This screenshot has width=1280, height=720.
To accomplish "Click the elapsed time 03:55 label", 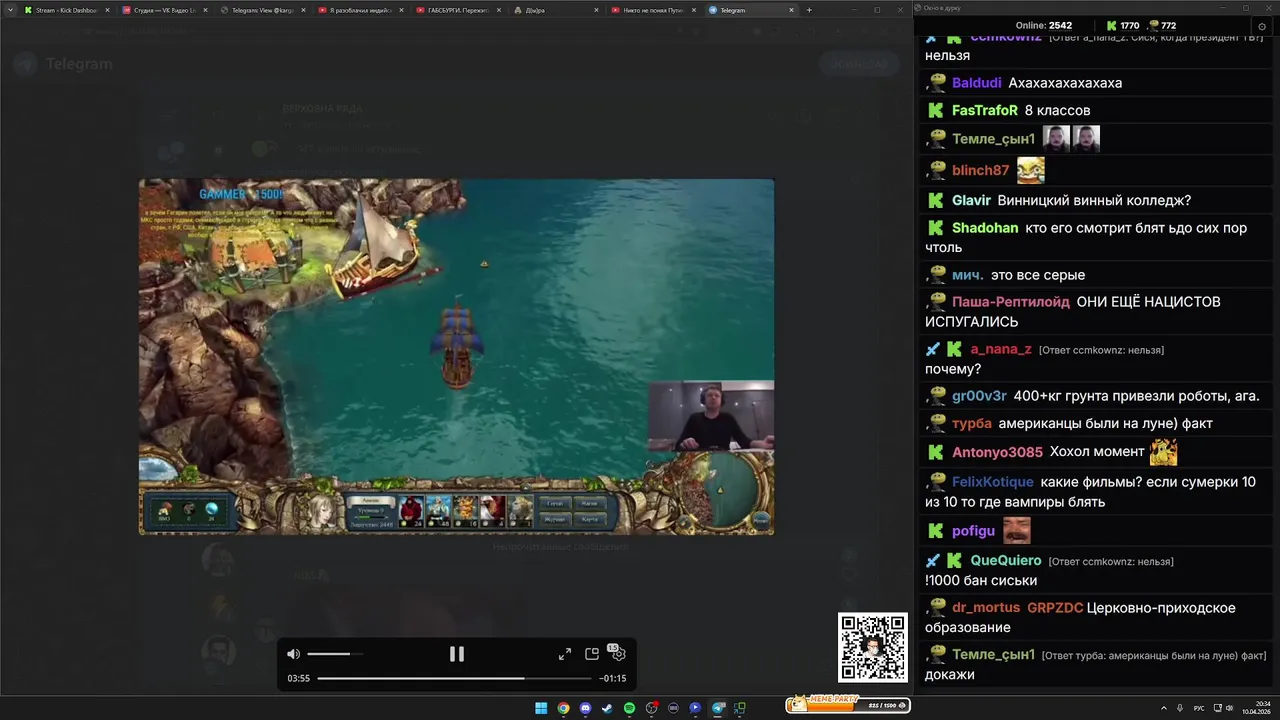I will (298, 678).
